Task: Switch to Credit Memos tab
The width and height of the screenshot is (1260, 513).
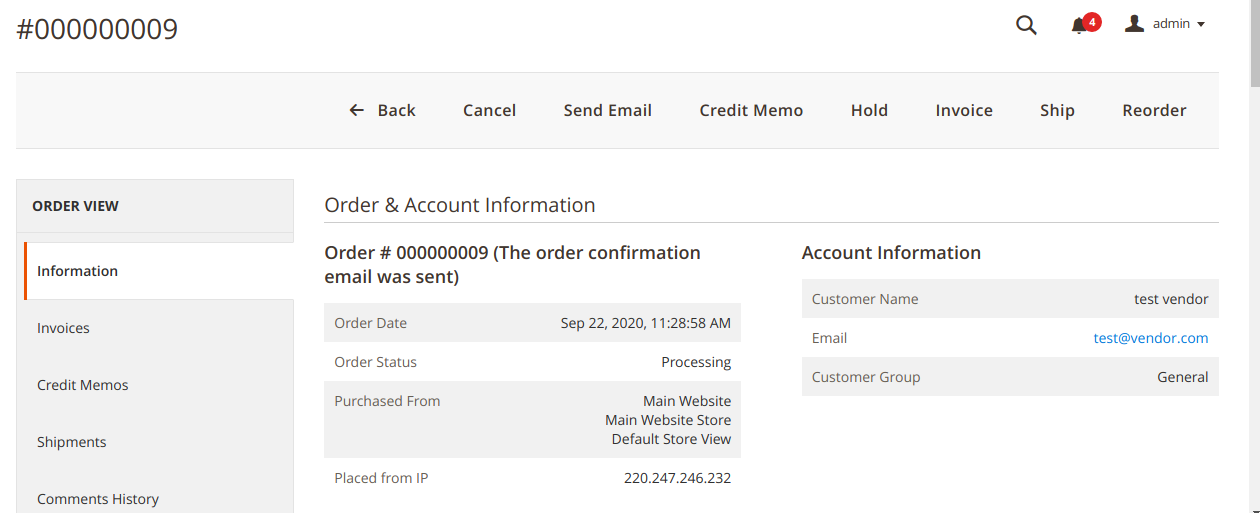Action: coord(83,385)
